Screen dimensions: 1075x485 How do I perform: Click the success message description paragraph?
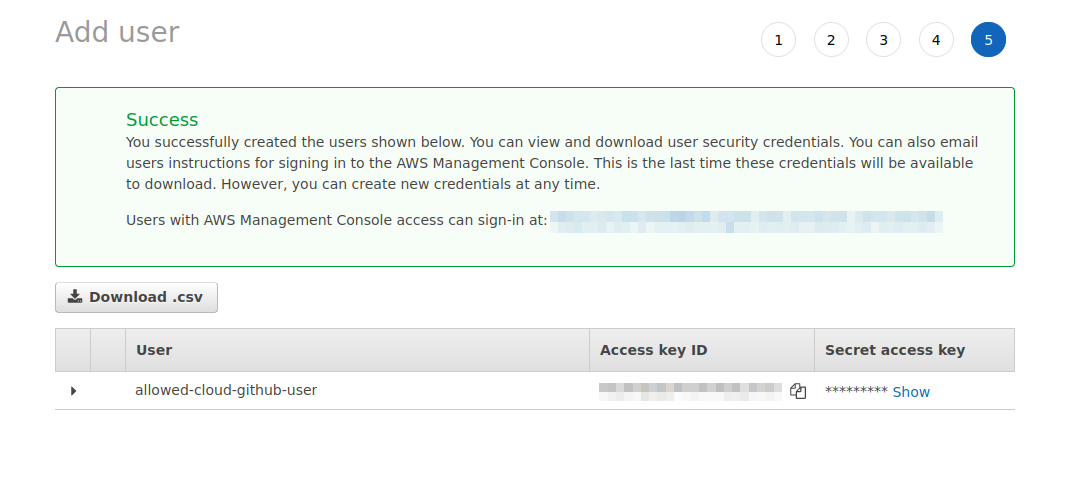click(551, 163)
